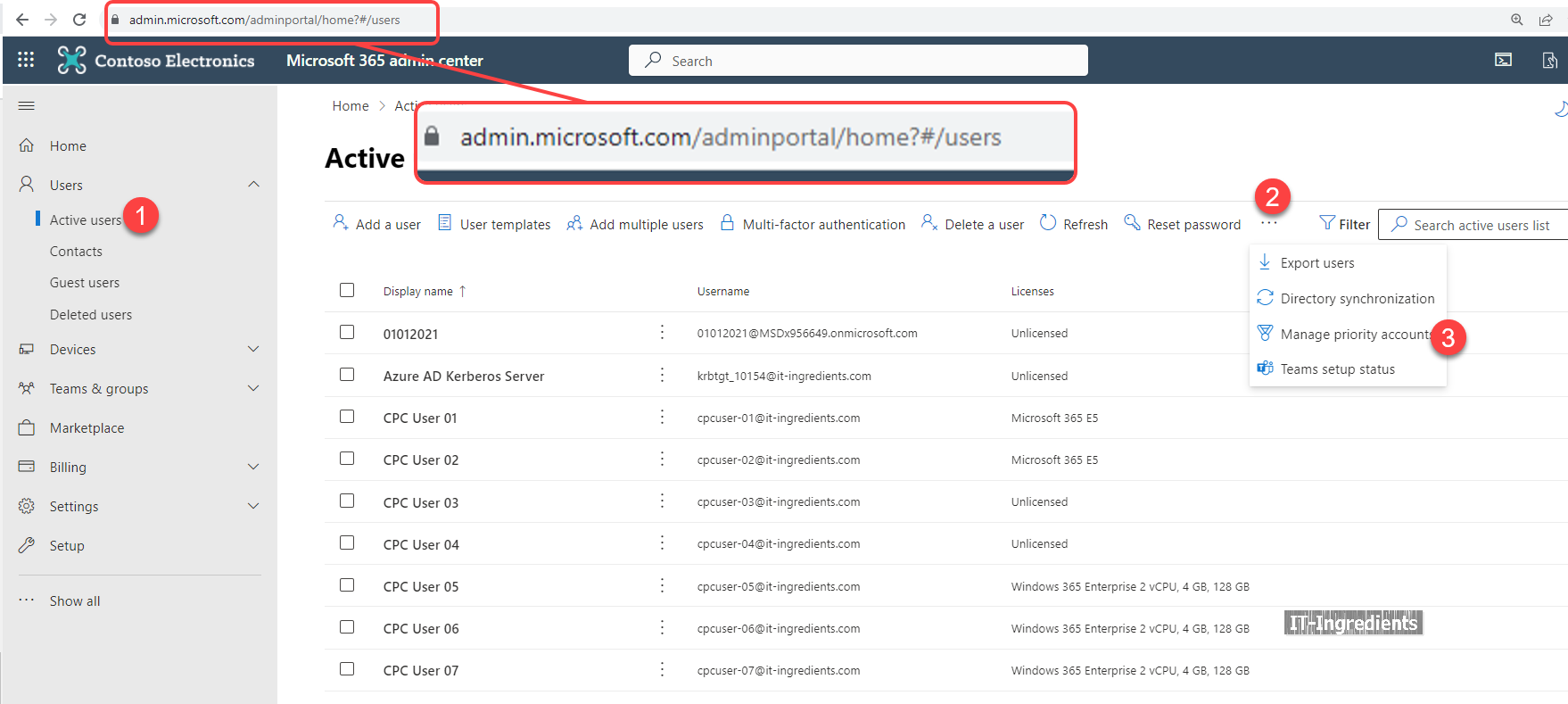Choose Export users from menu
1568x704 pixels.
[x=1348, y=262]
